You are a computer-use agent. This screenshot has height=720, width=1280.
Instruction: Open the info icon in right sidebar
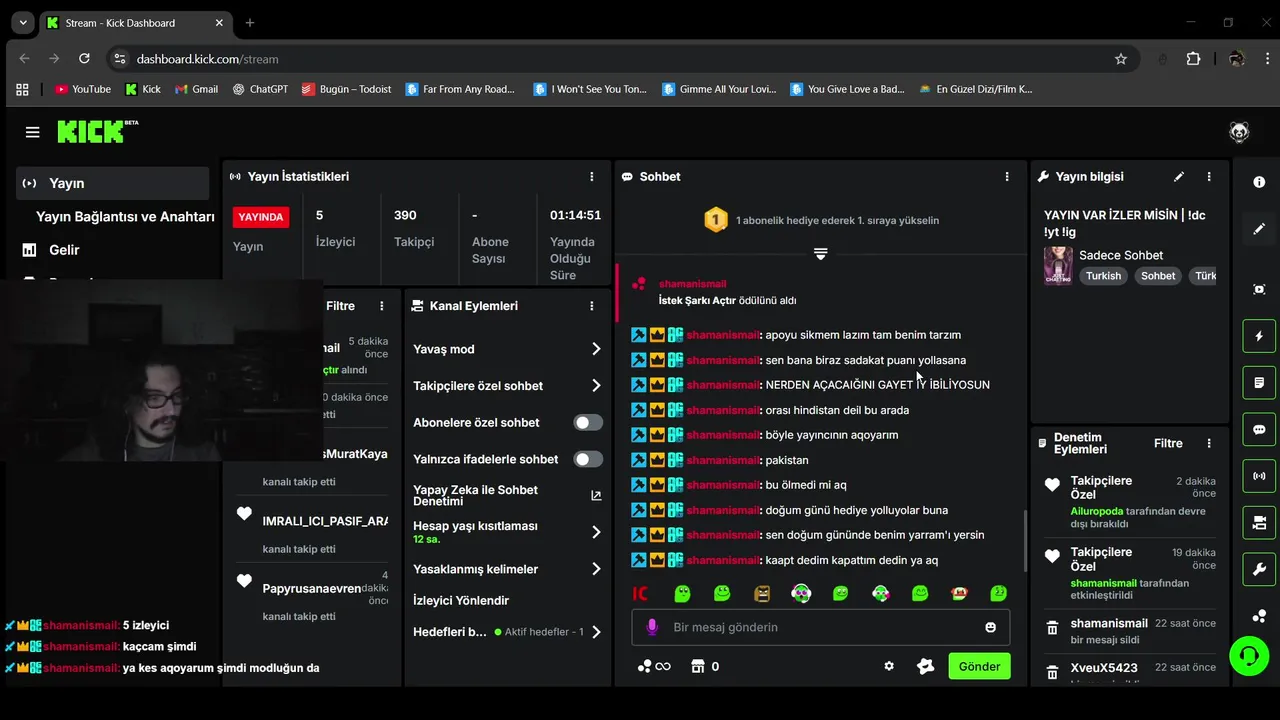[1259, 182]
